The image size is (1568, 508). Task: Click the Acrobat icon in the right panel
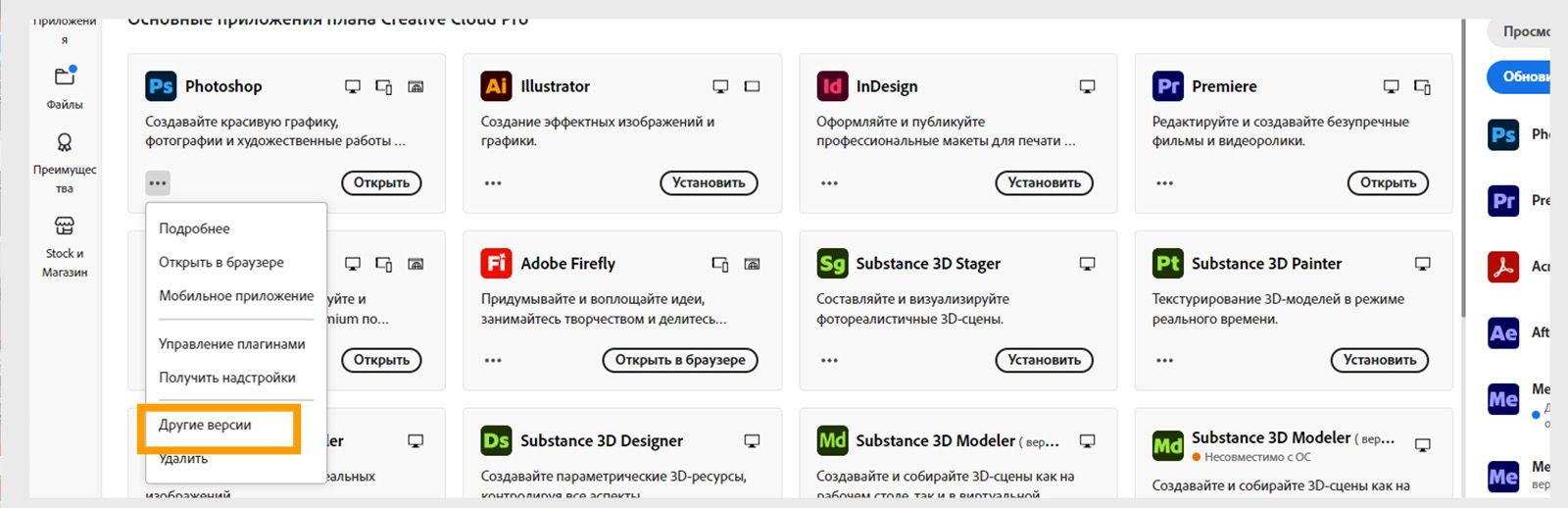pos(1503,266)
